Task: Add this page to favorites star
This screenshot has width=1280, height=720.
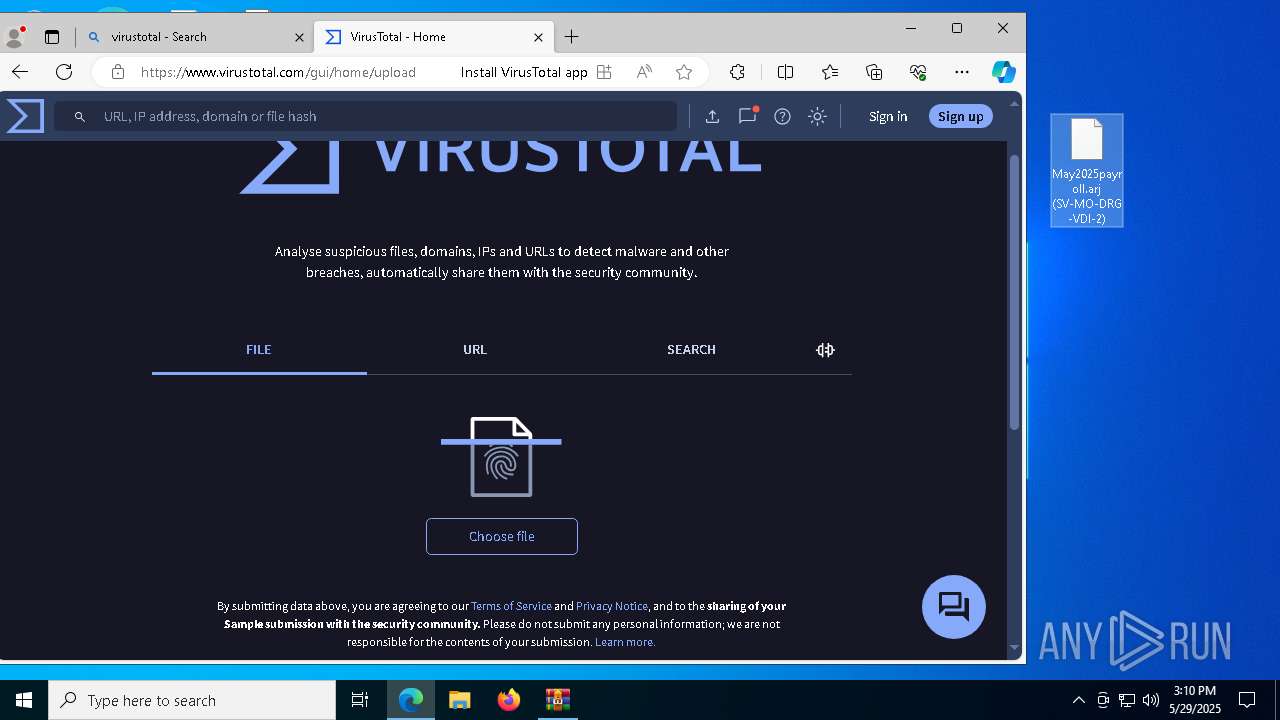Action: tap(684, 72)
